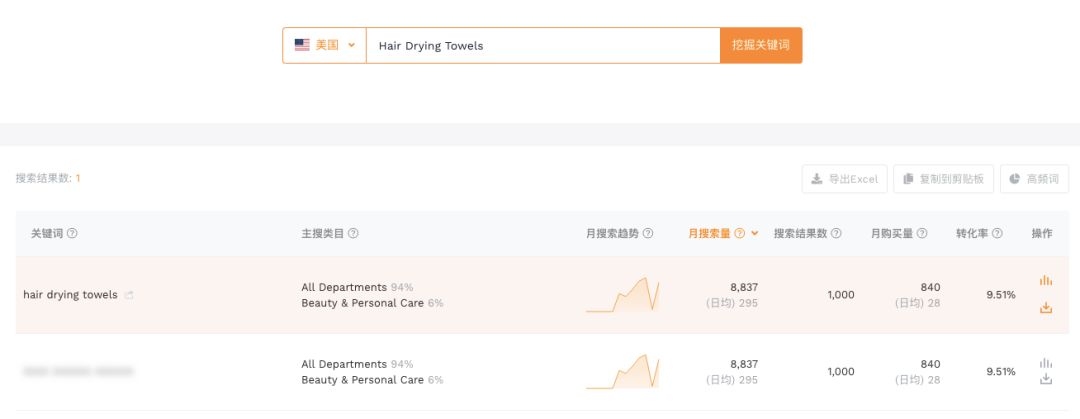Select the hair drying towels keyword link
Screen dimensions: 1080x419
[70, 295]
